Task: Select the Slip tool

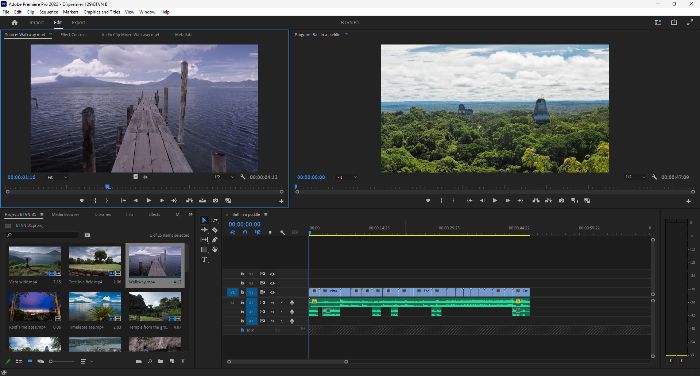Action: point(204,240)
